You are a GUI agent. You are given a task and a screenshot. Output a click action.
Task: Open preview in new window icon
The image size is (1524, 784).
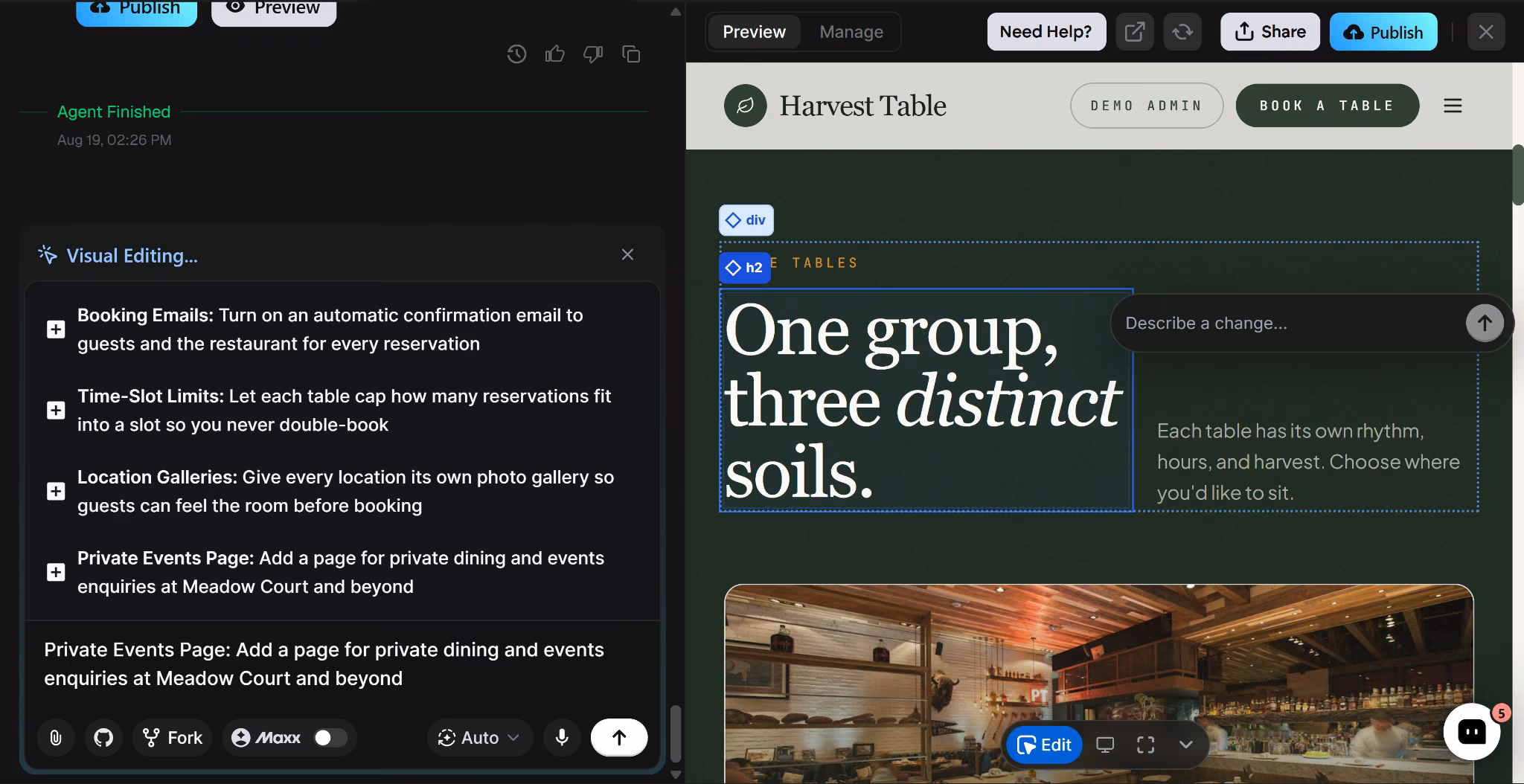click(1134, 31)
